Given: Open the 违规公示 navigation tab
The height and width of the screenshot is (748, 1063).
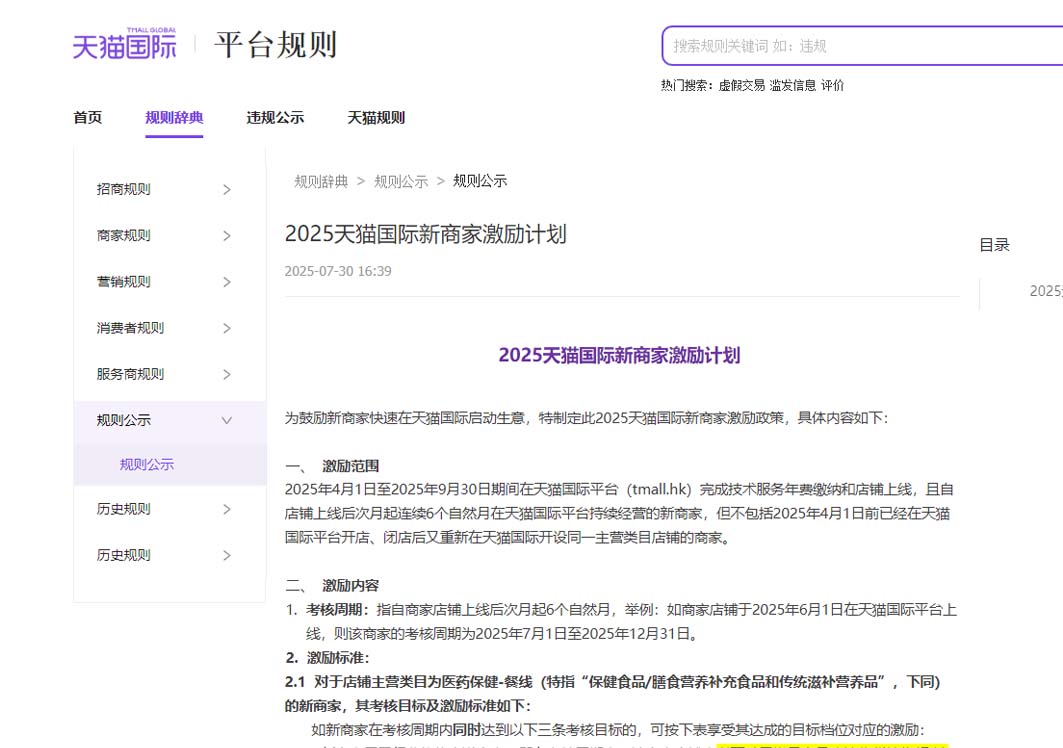Looking at the screenshot, I should tap(275, 117).
